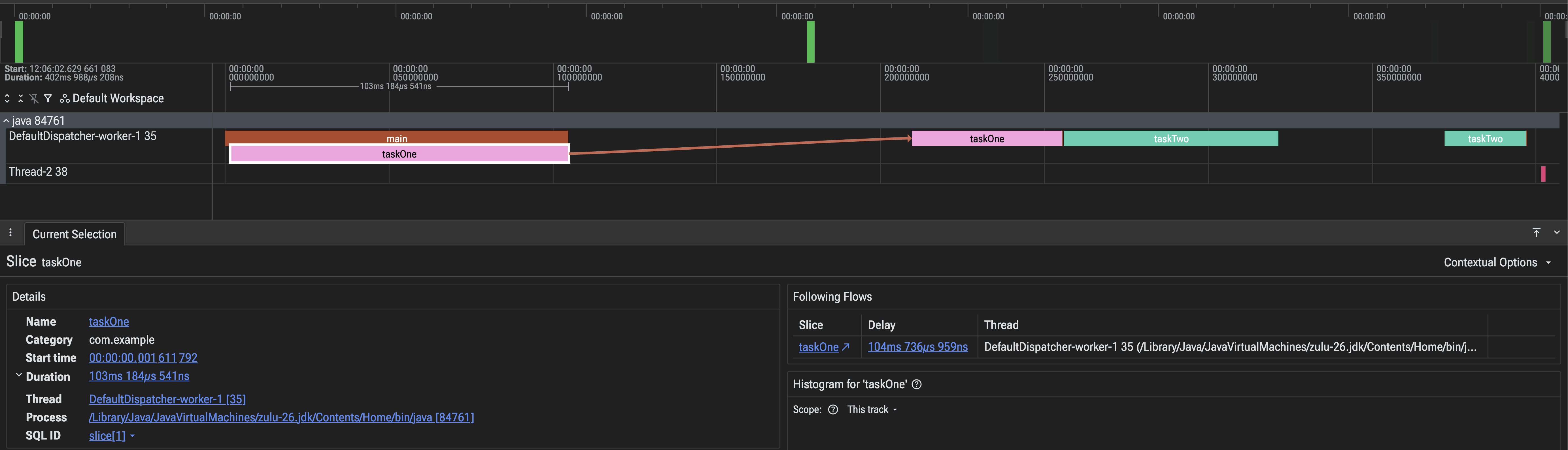The image size is (1568, 450).
Task: Click the Details section heading
Action: 29,296
